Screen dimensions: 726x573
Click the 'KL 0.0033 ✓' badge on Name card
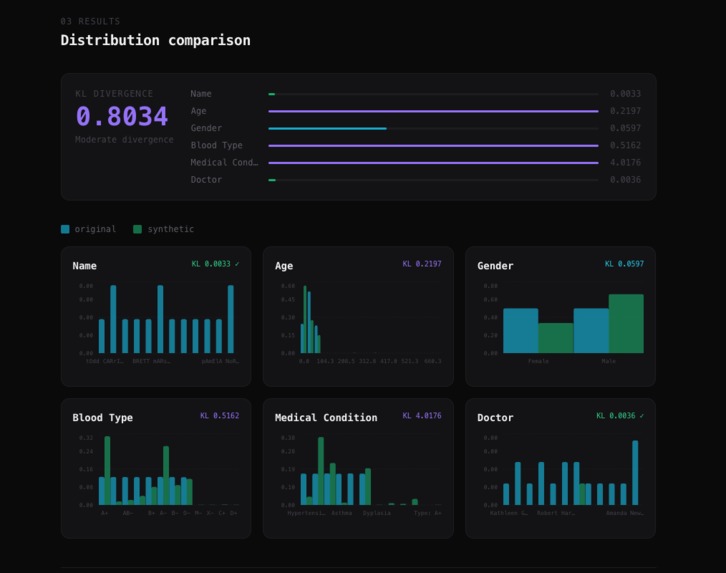point(215,264)
